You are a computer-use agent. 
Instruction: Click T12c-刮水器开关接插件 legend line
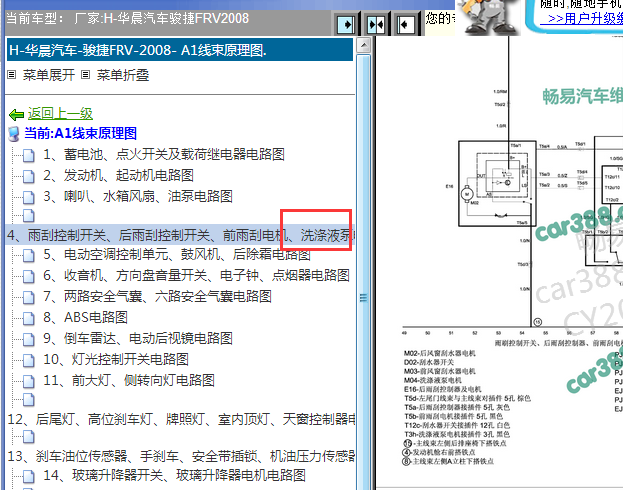457,425
